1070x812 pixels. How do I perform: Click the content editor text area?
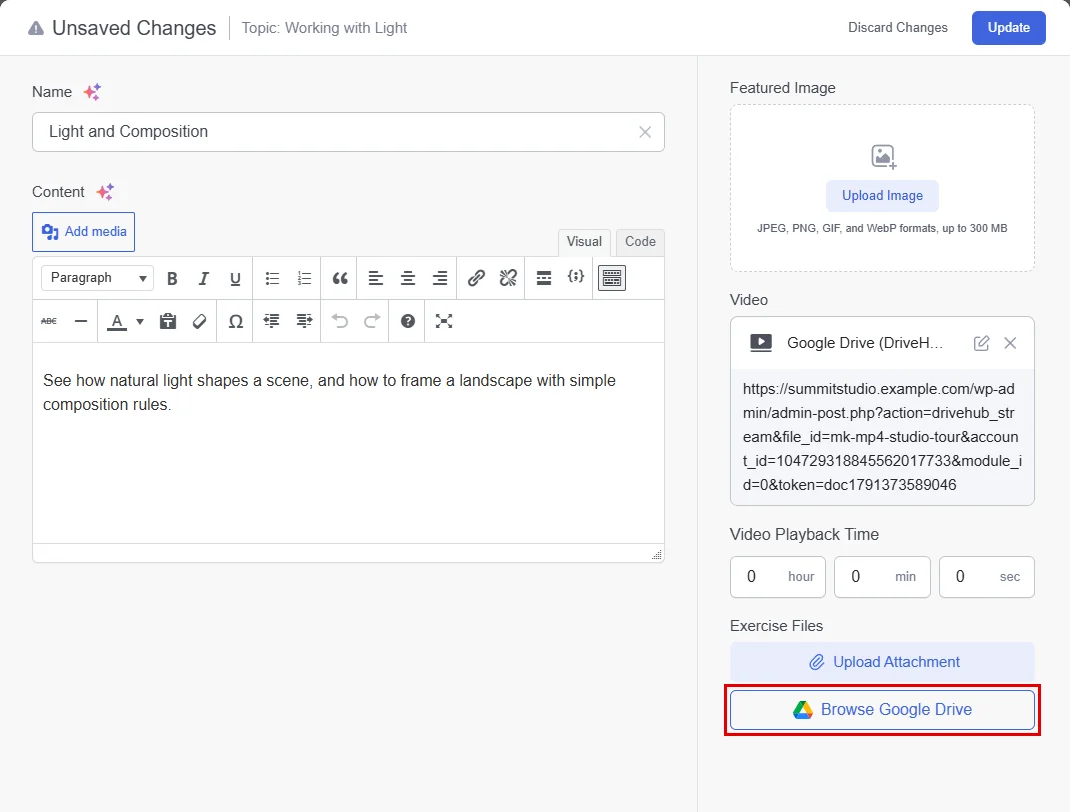348,443
